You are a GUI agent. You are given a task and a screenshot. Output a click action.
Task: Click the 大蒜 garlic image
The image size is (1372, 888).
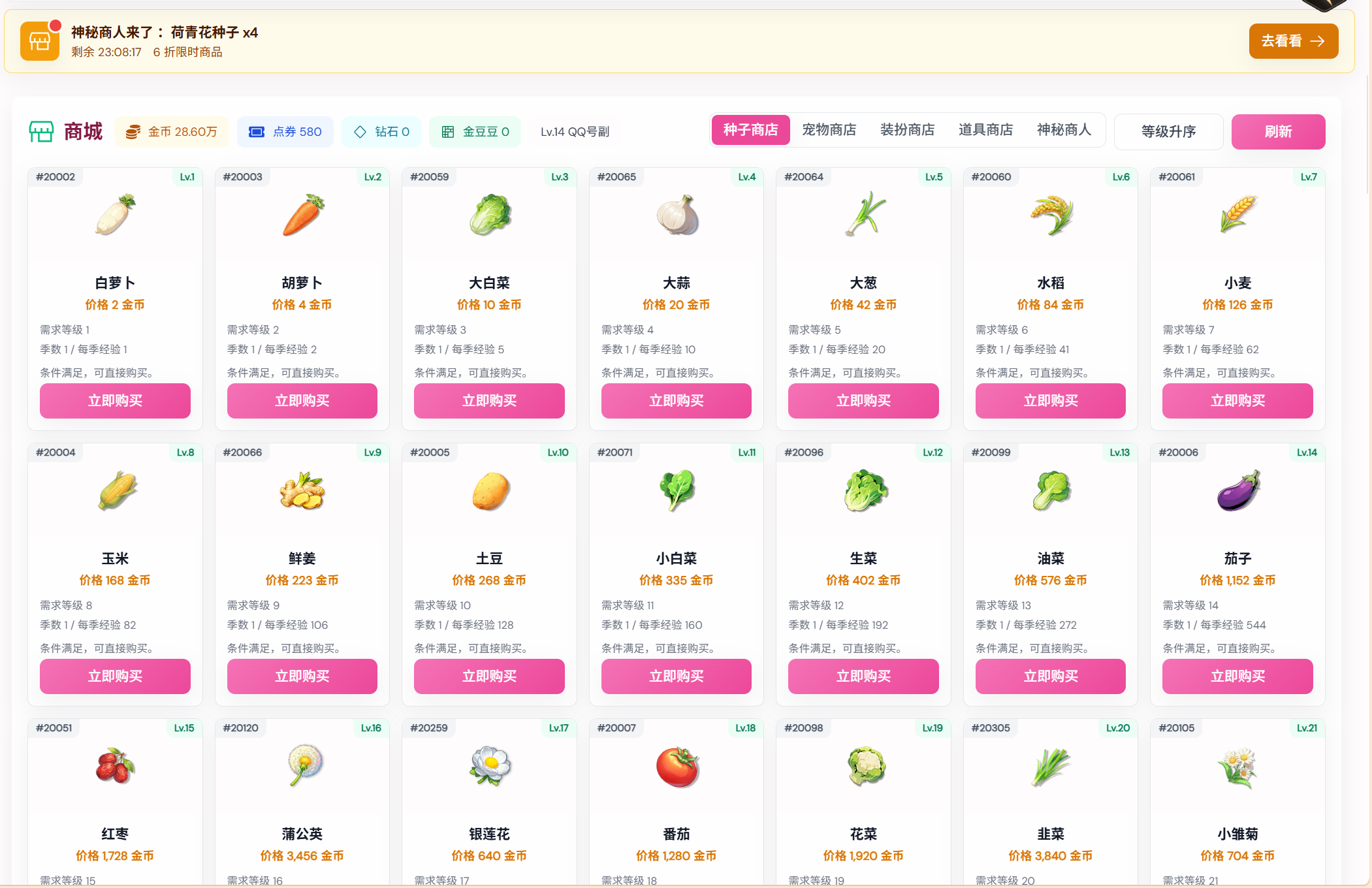(x=677, y=215)
